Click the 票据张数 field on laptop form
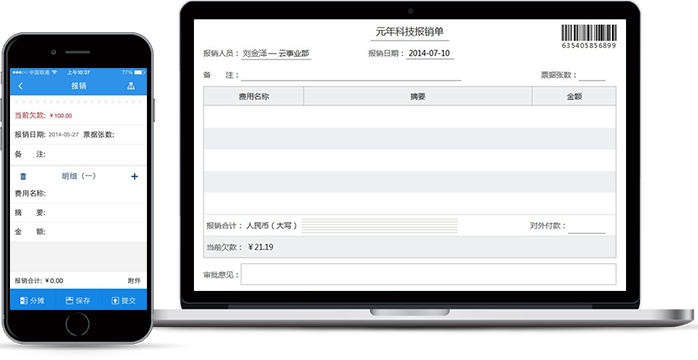 coord(592,76)
